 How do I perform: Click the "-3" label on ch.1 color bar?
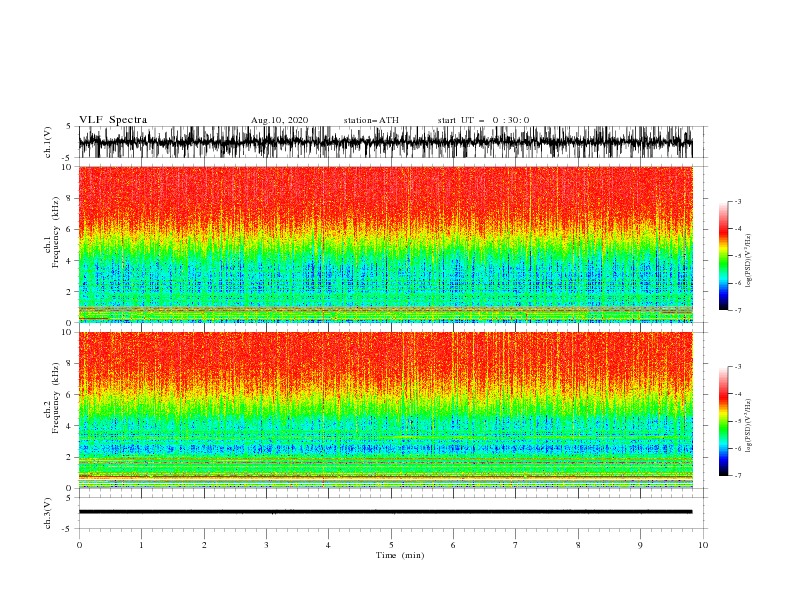[x=738, y=201]
